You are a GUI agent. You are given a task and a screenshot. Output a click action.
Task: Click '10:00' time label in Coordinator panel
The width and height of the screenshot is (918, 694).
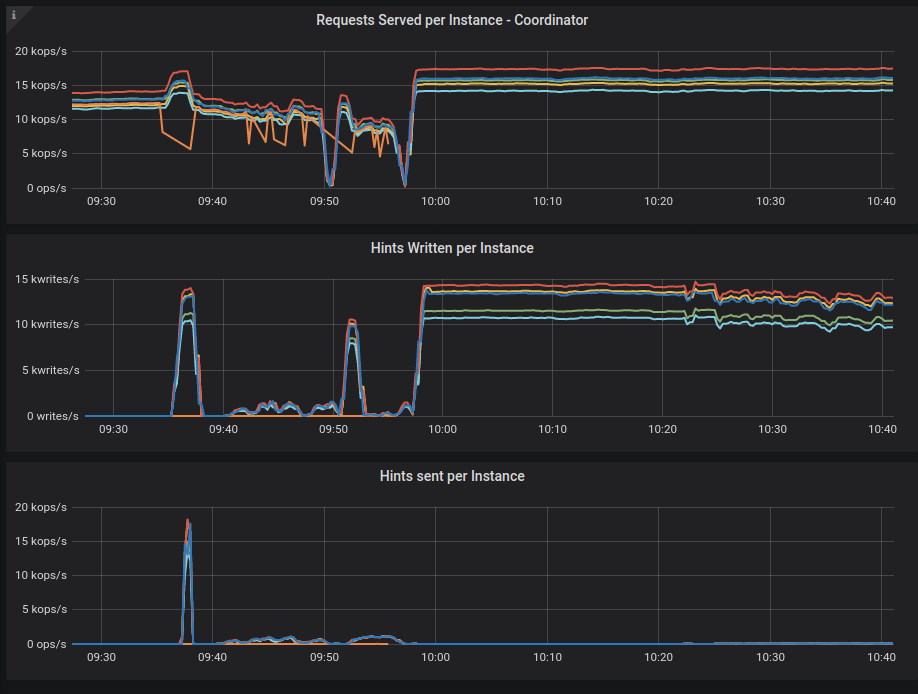click(436, 201)
